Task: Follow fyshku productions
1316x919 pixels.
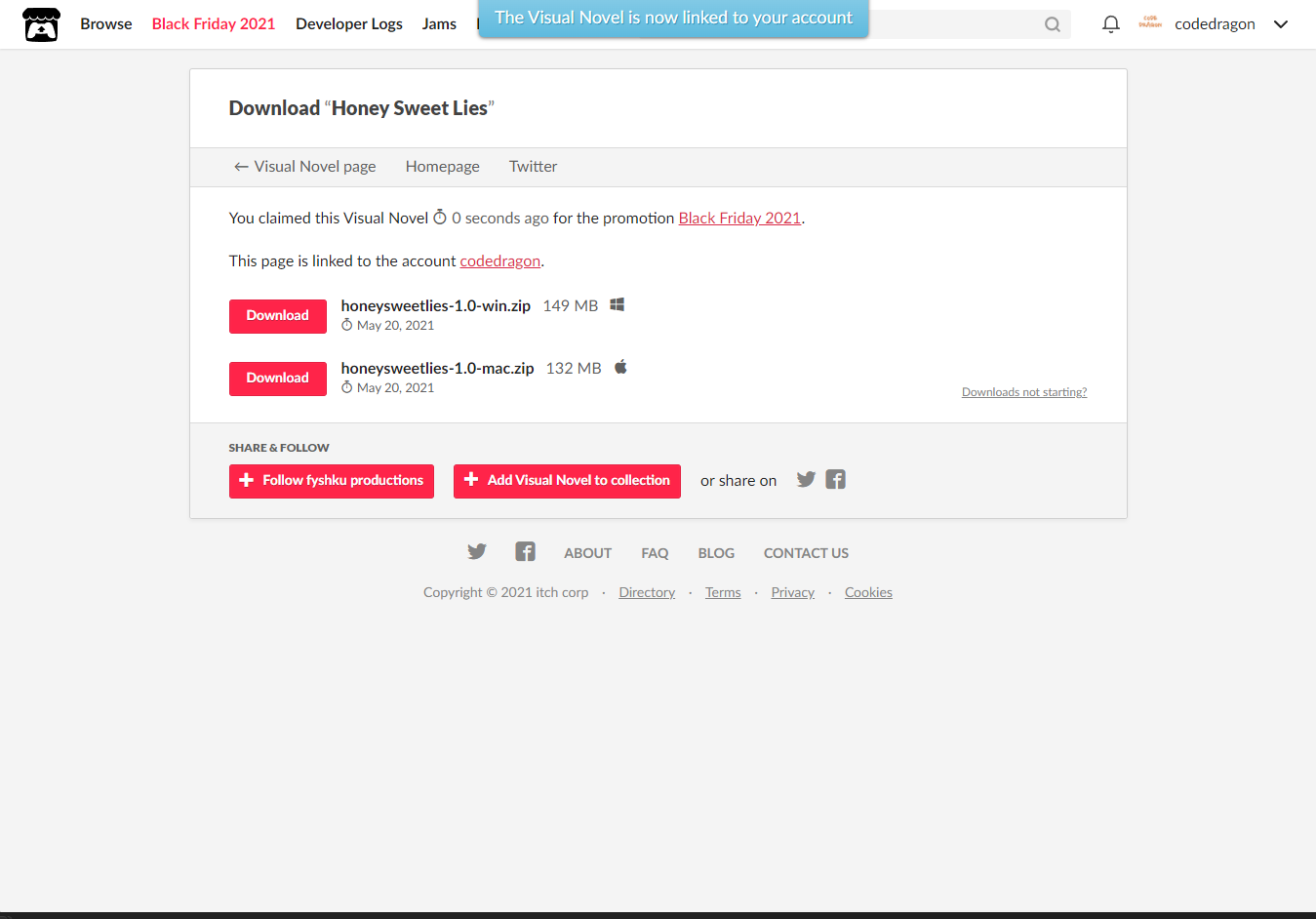Action: point(332,481)
